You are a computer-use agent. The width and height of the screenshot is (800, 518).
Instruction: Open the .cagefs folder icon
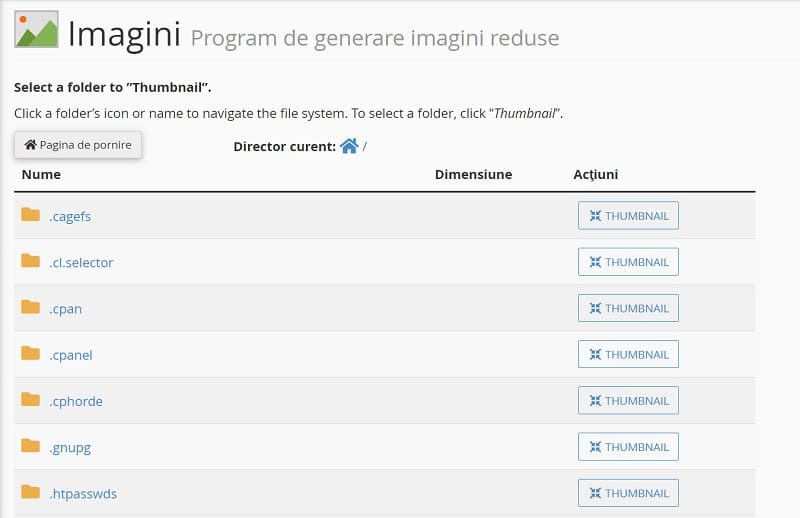(x=31, y=215)
